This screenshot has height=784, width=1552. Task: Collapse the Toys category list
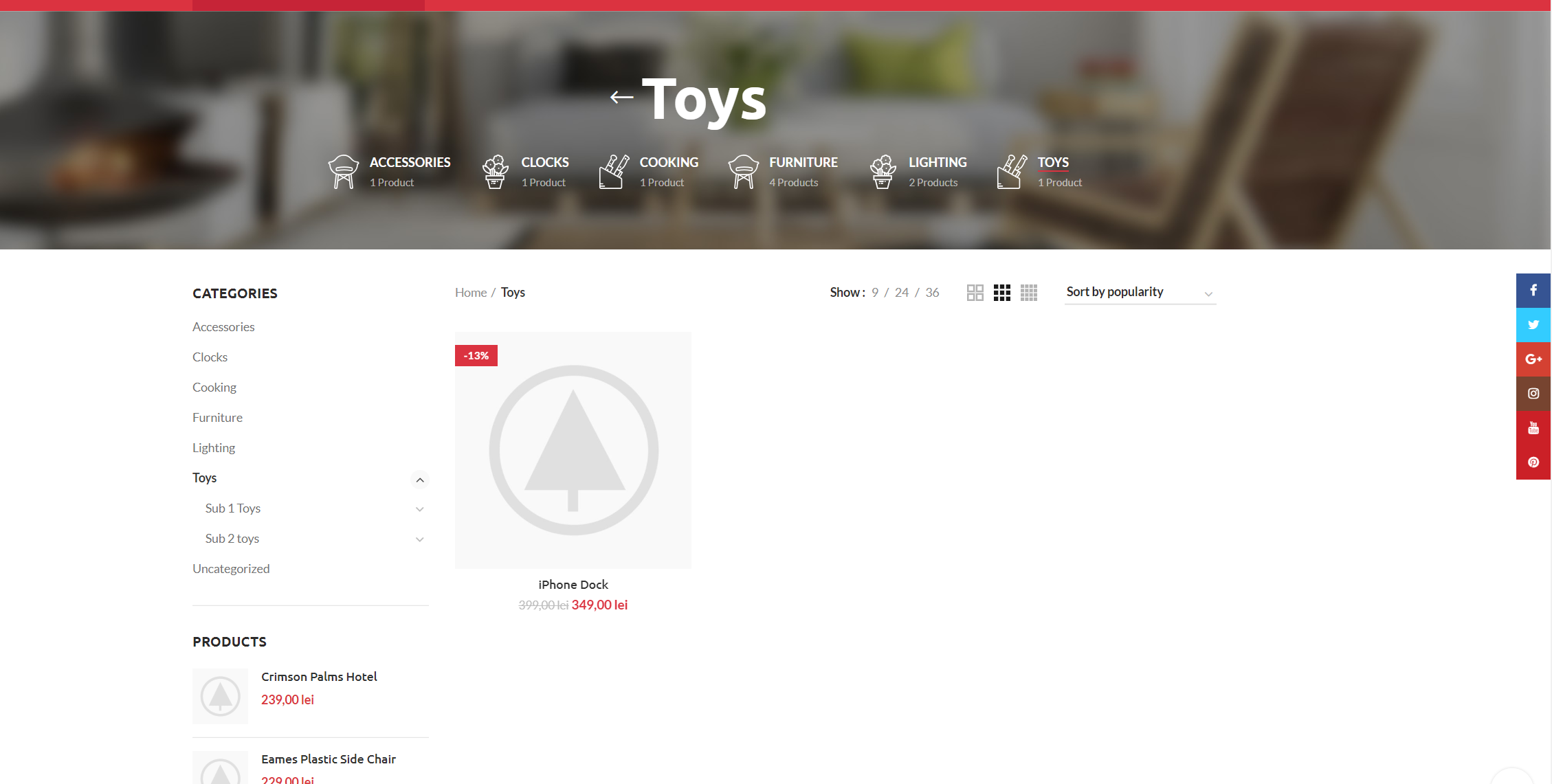pyautogui.click(x=420, y=480)
